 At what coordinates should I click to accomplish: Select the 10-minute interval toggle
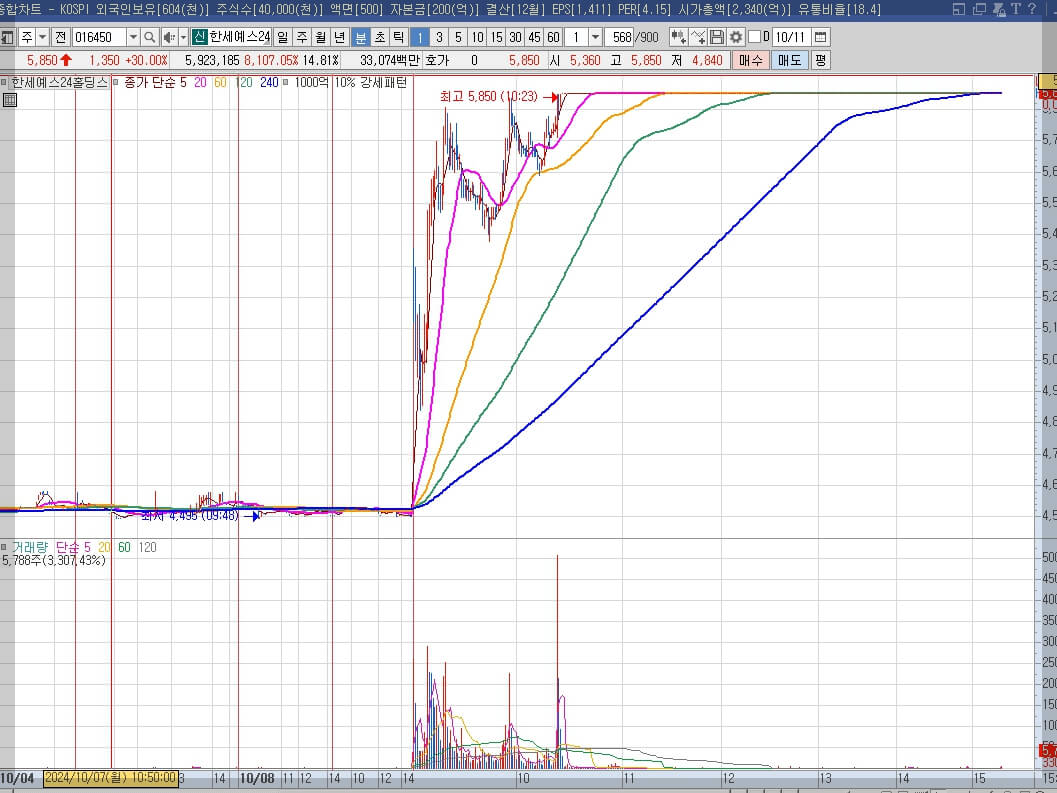(x=477, y=36)
